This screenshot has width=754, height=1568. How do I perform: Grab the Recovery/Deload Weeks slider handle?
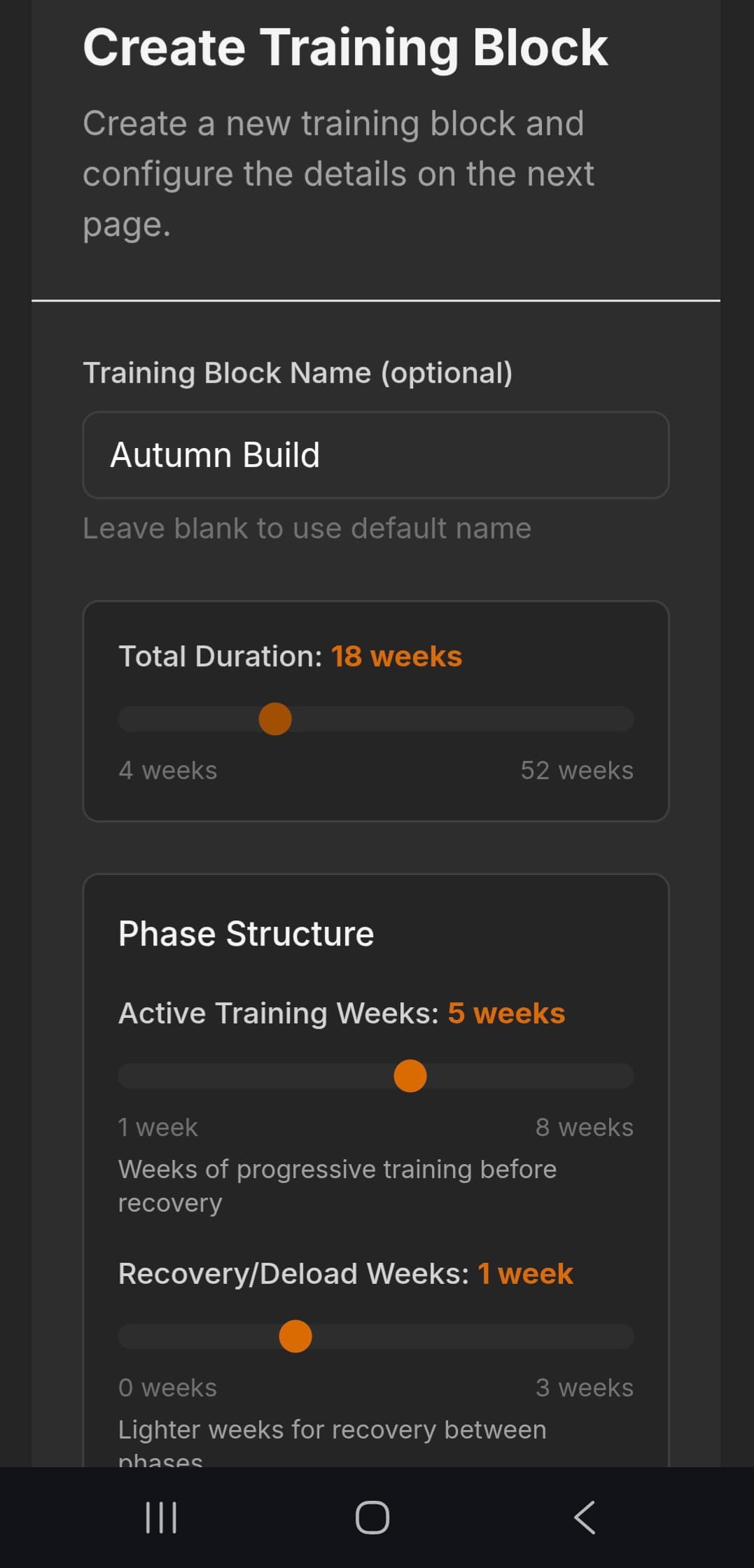pyautogui.click(x=295, y=1335)
